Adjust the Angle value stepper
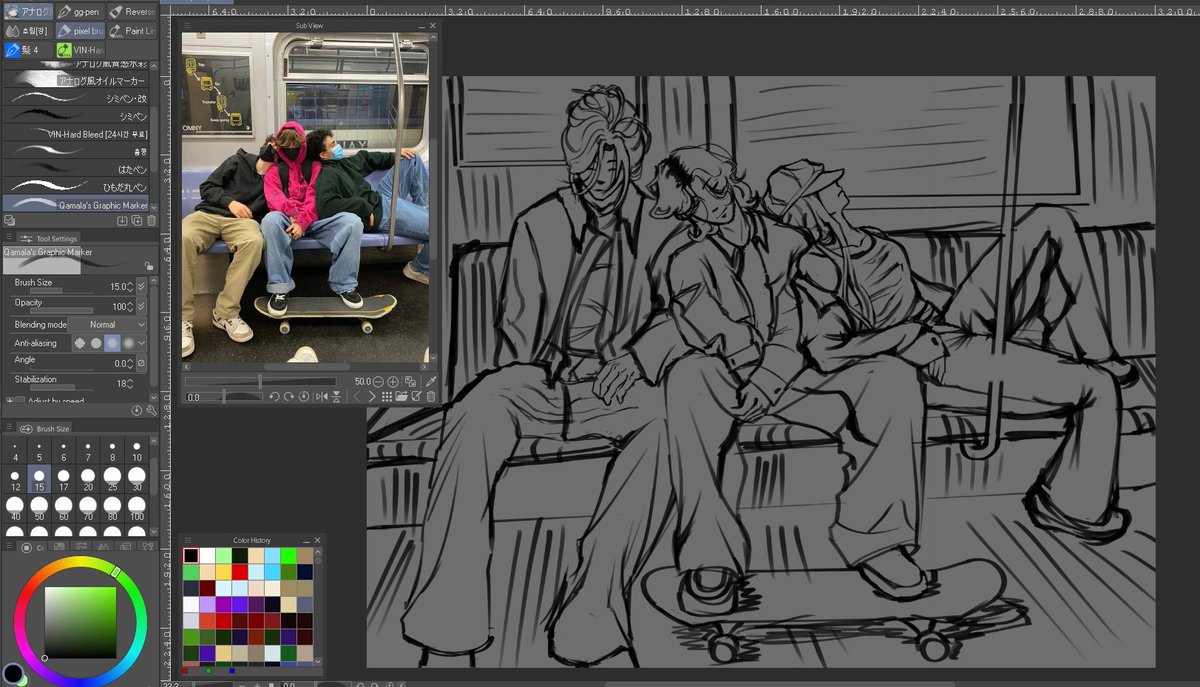Viewport: 1200px width, 687px height. [130, 363]
